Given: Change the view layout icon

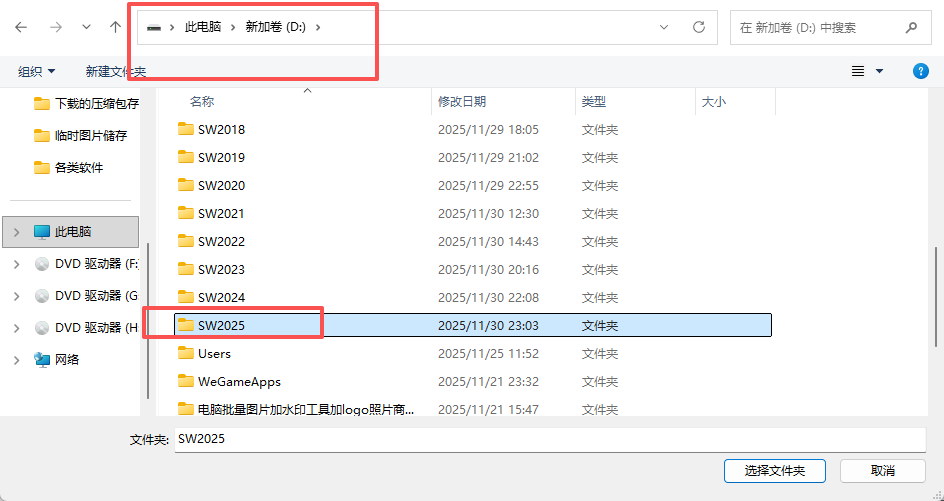Looking at the screenshot, I should click(x=858, y=71).
